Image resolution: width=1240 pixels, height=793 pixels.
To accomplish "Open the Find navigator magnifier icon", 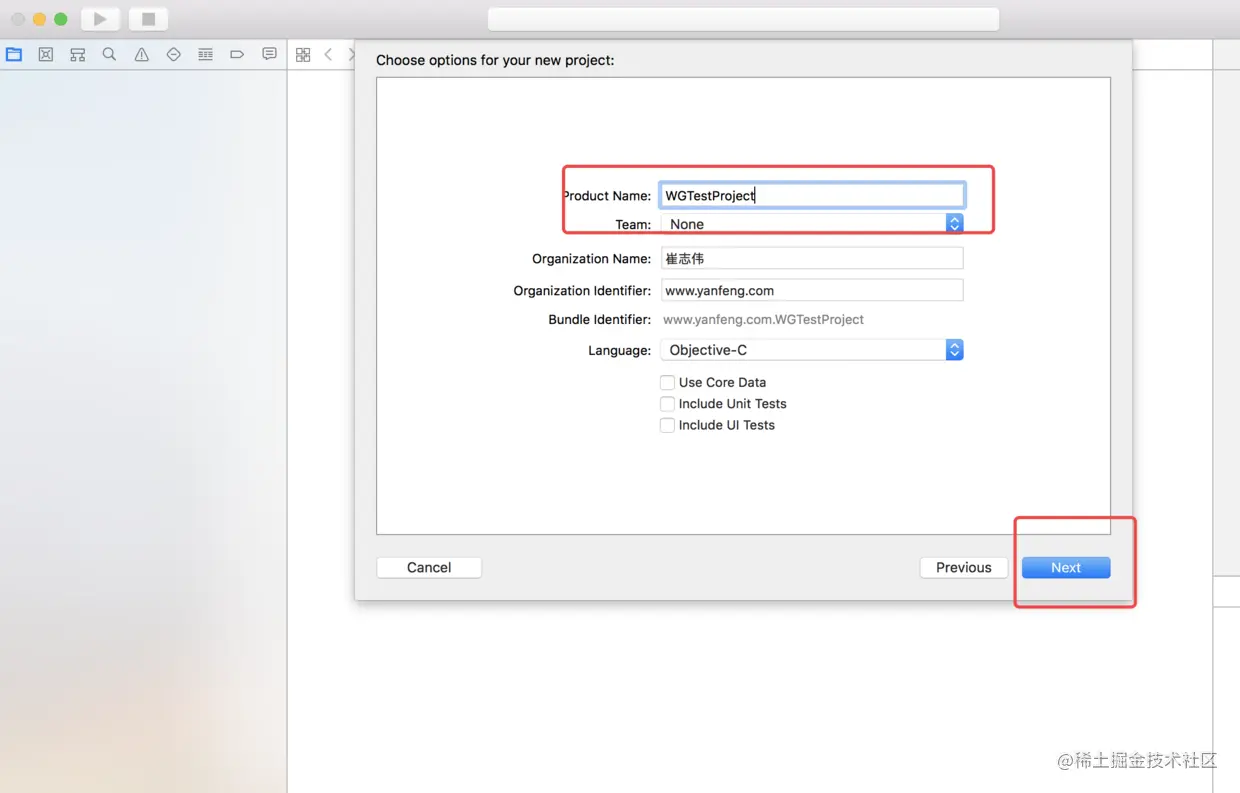I will click(109, 55).
